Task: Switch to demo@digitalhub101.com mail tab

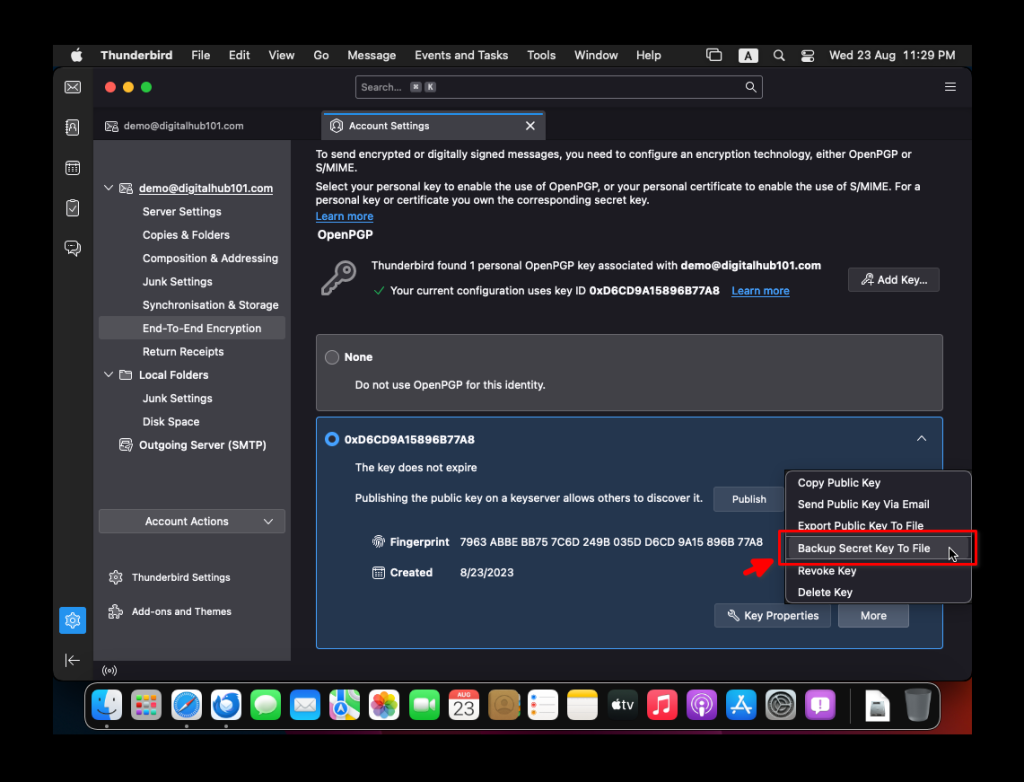Action: [x=207, y=125]
